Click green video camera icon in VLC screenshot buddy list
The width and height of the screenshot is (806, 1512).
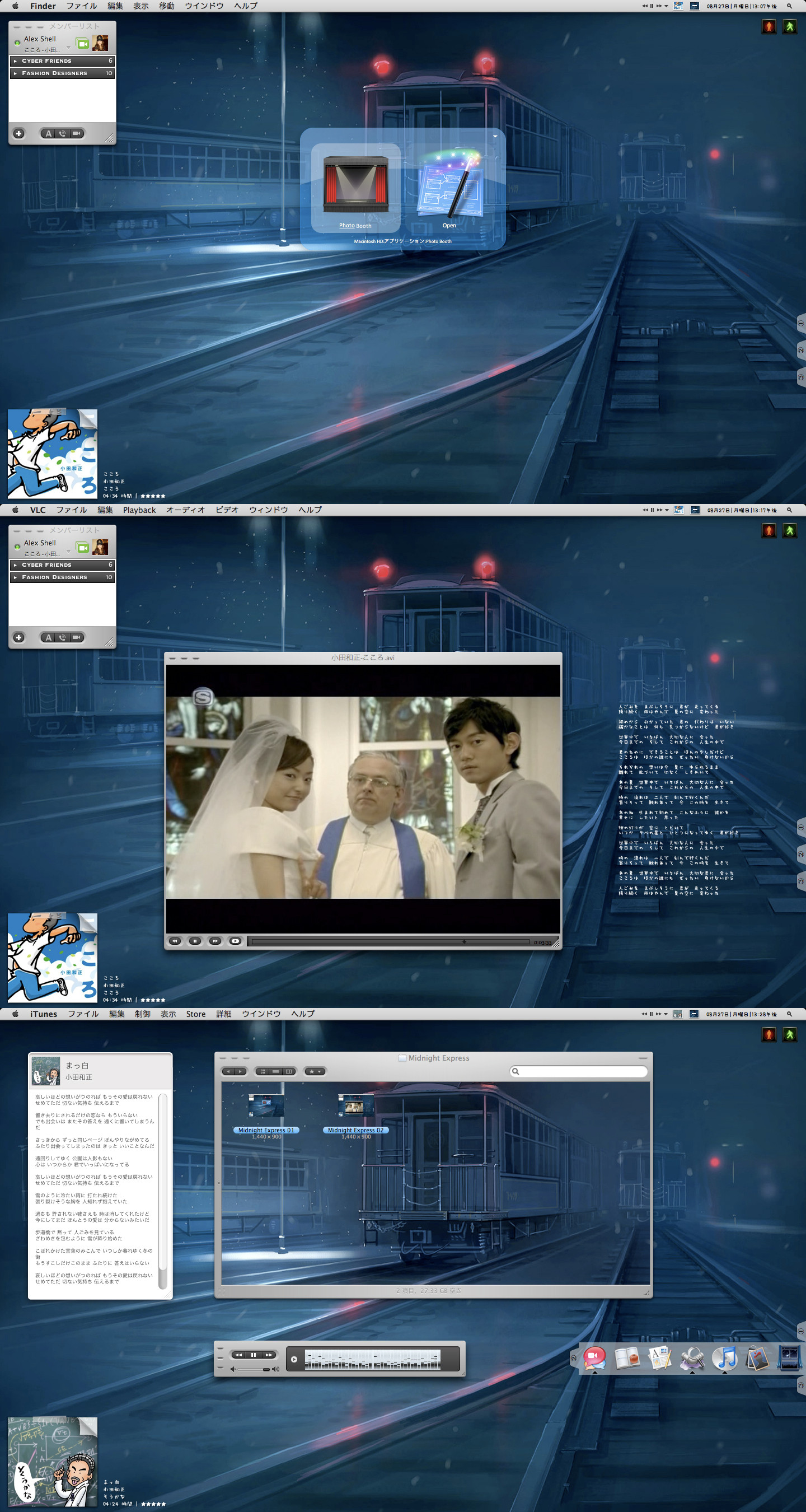[83, 548]
